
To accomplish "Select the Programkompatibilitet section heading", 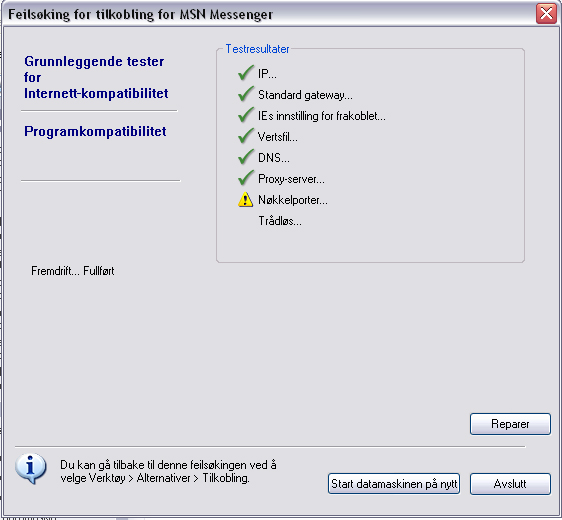I will (95, 132).
